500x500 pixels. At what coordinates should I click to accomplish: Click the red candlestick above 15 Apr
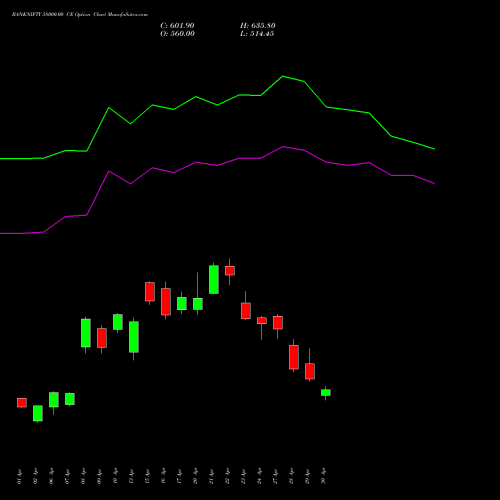point(150,292)
